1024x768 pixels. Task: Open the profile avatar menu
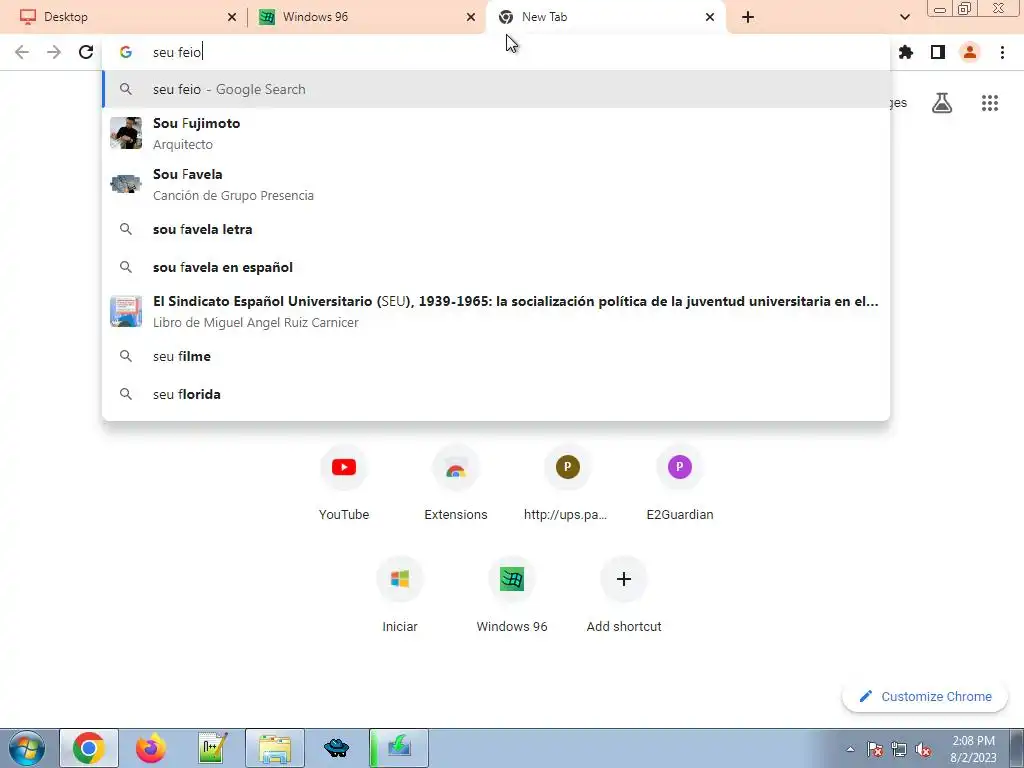[970, 52]
